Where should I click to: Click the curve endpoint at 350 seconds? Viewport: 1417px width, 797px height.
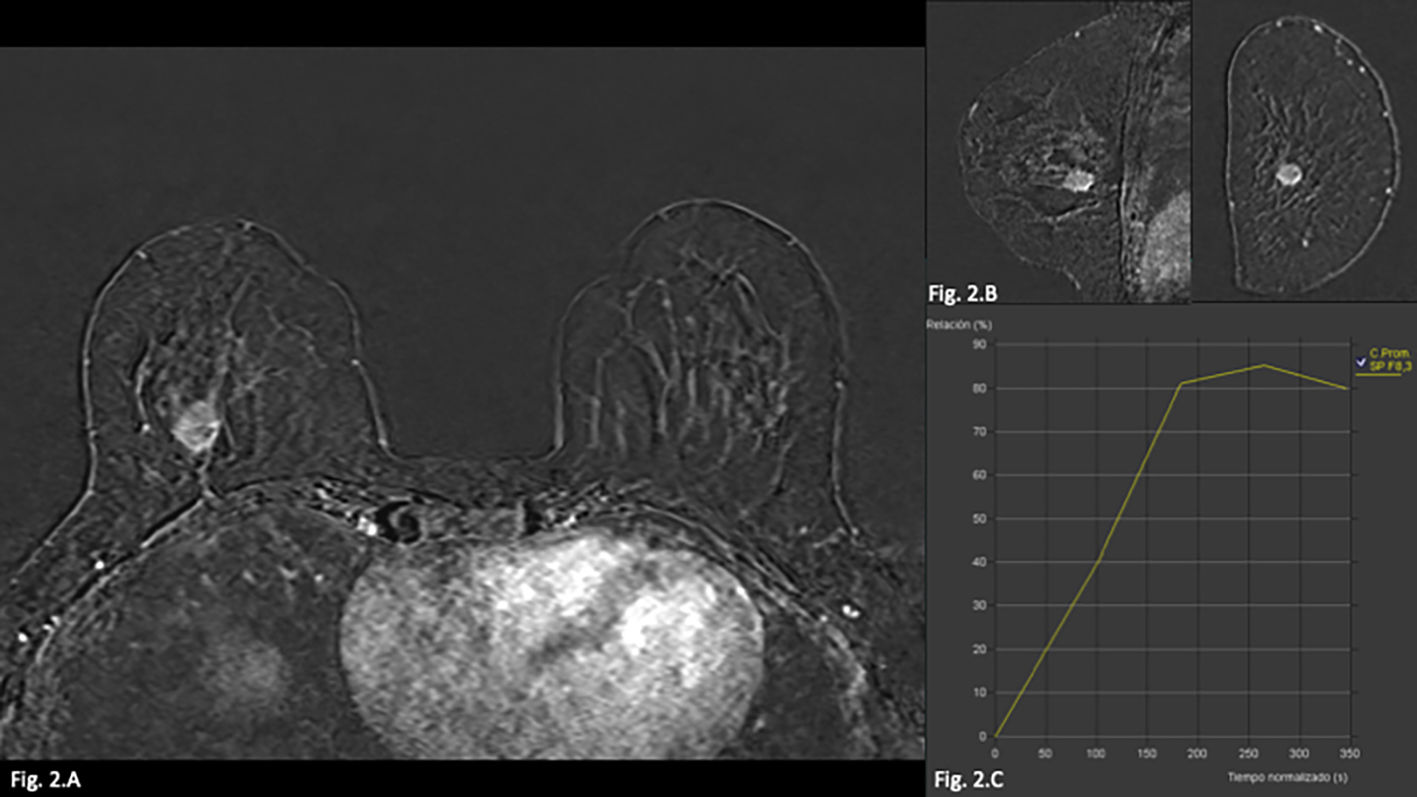click(1349, 388)
